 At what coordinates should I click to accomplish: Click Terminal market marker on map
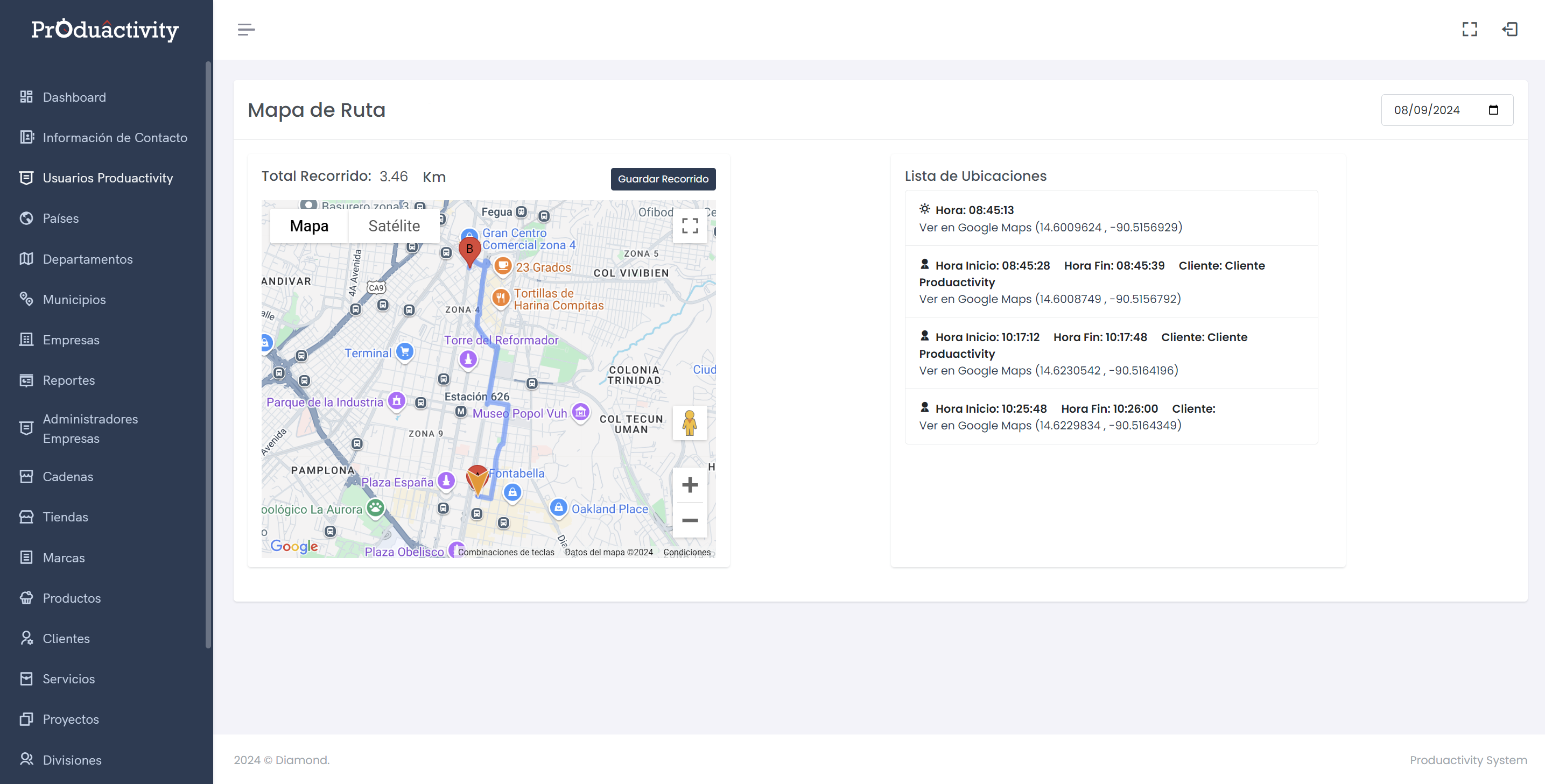[x=405, y=352]
